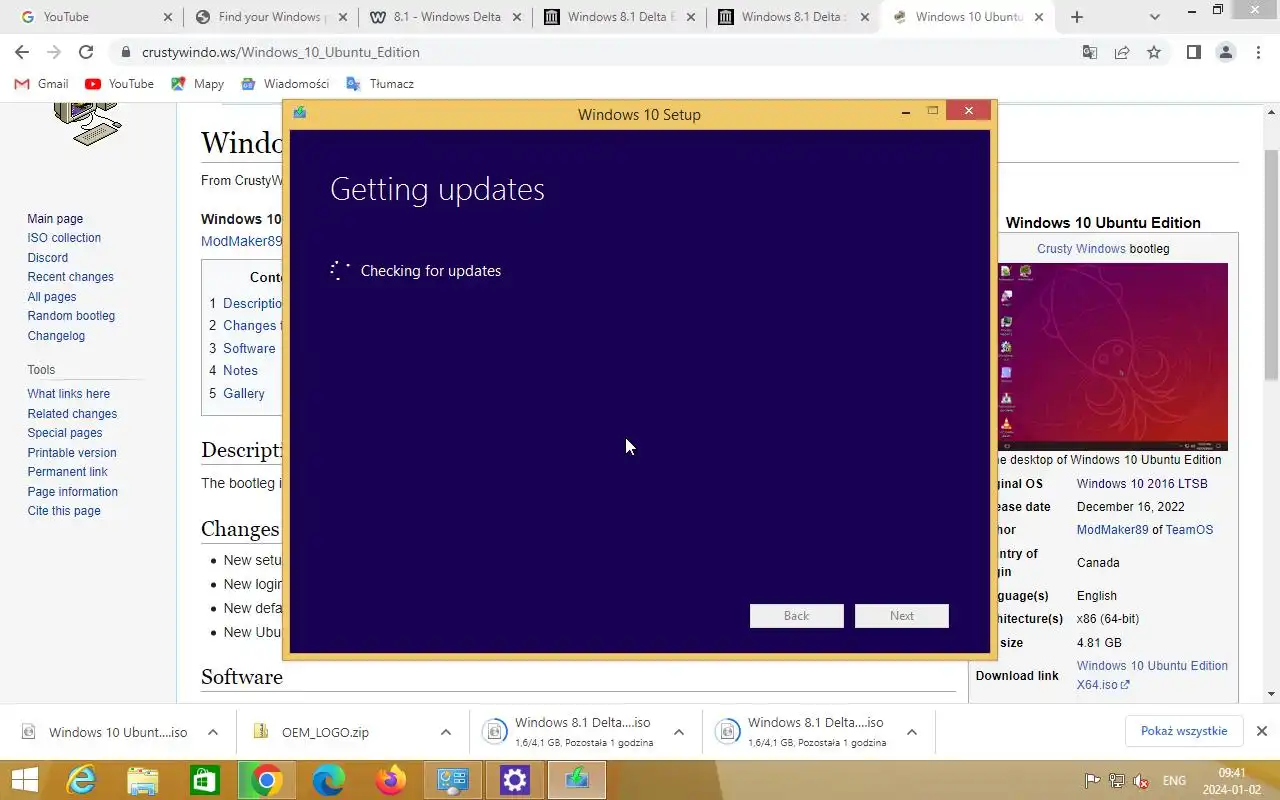Open the Wiadomości bookmark
This screenshot has width=1280, height=800.
286,84
